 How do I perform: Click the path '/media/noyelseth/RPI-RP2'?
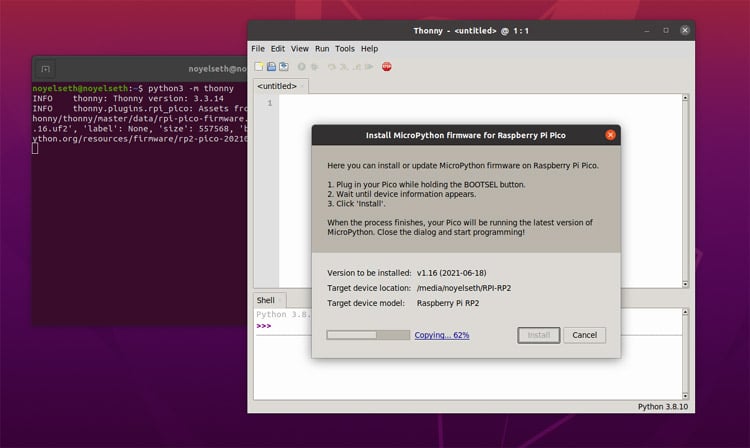click(x=463, y=288)
